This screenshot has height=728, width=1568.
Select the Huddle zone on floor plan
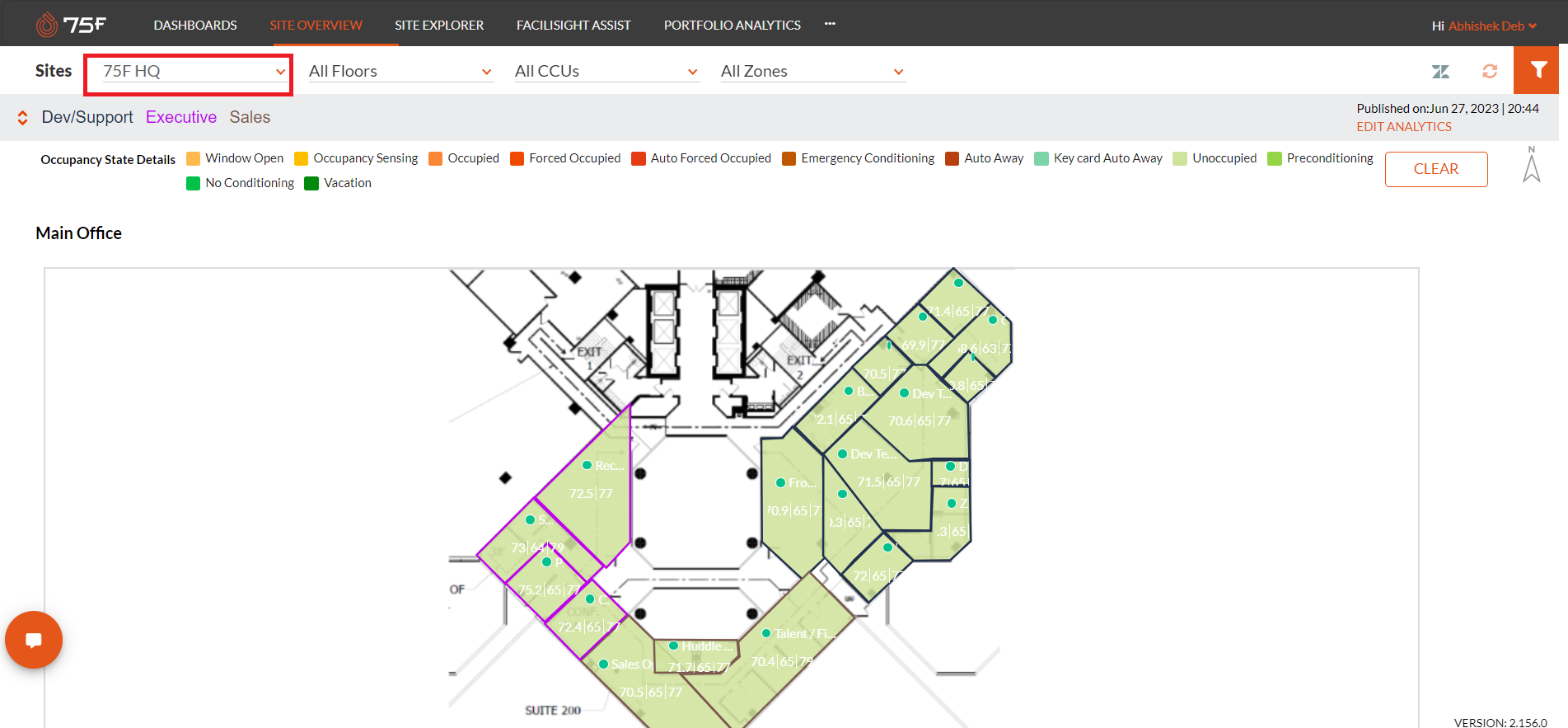tap(696, 656)
